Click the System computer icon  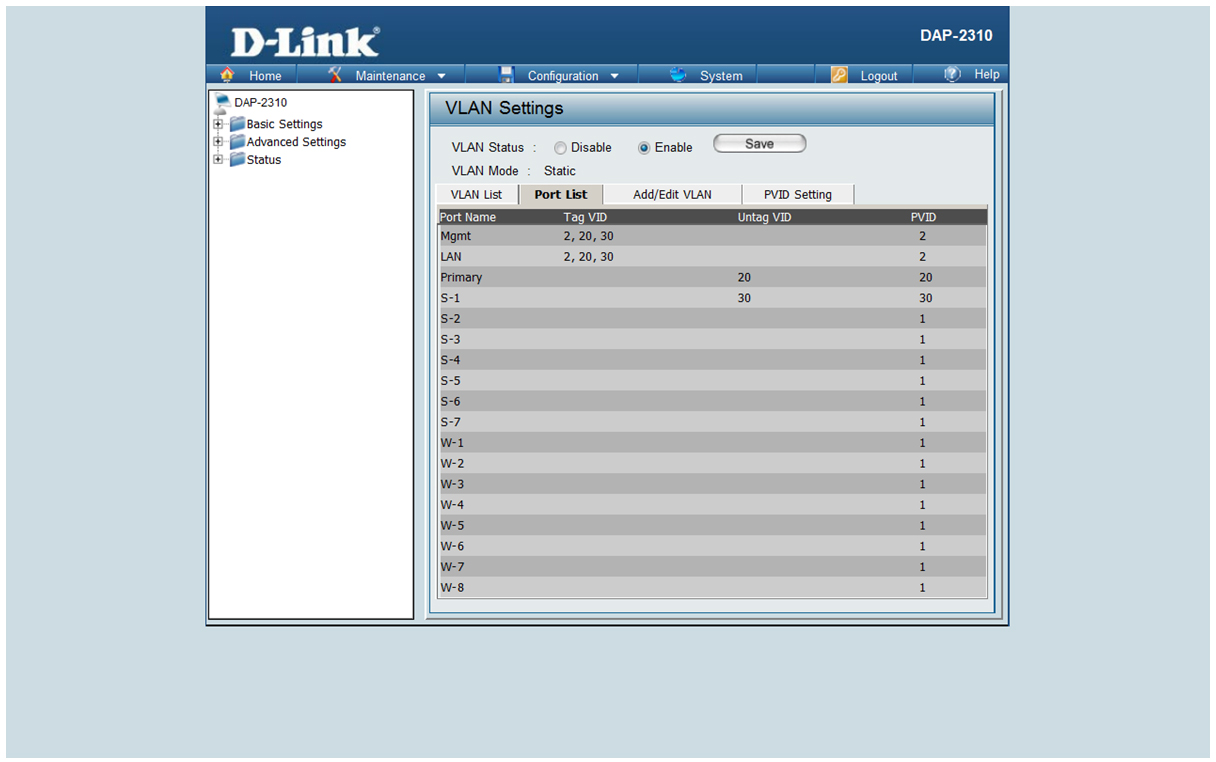click(679, 75)
